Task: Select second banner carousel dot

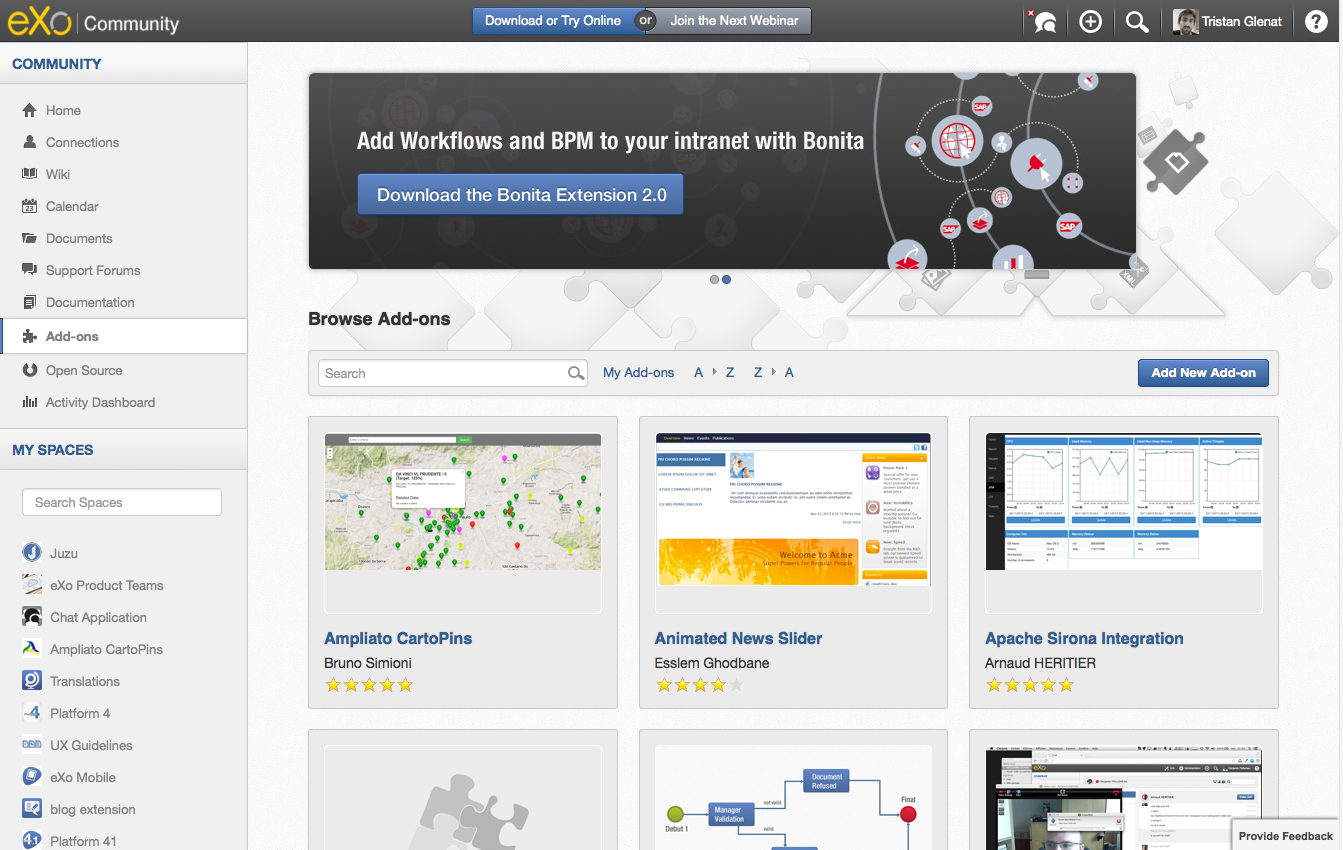Action: 726,280
